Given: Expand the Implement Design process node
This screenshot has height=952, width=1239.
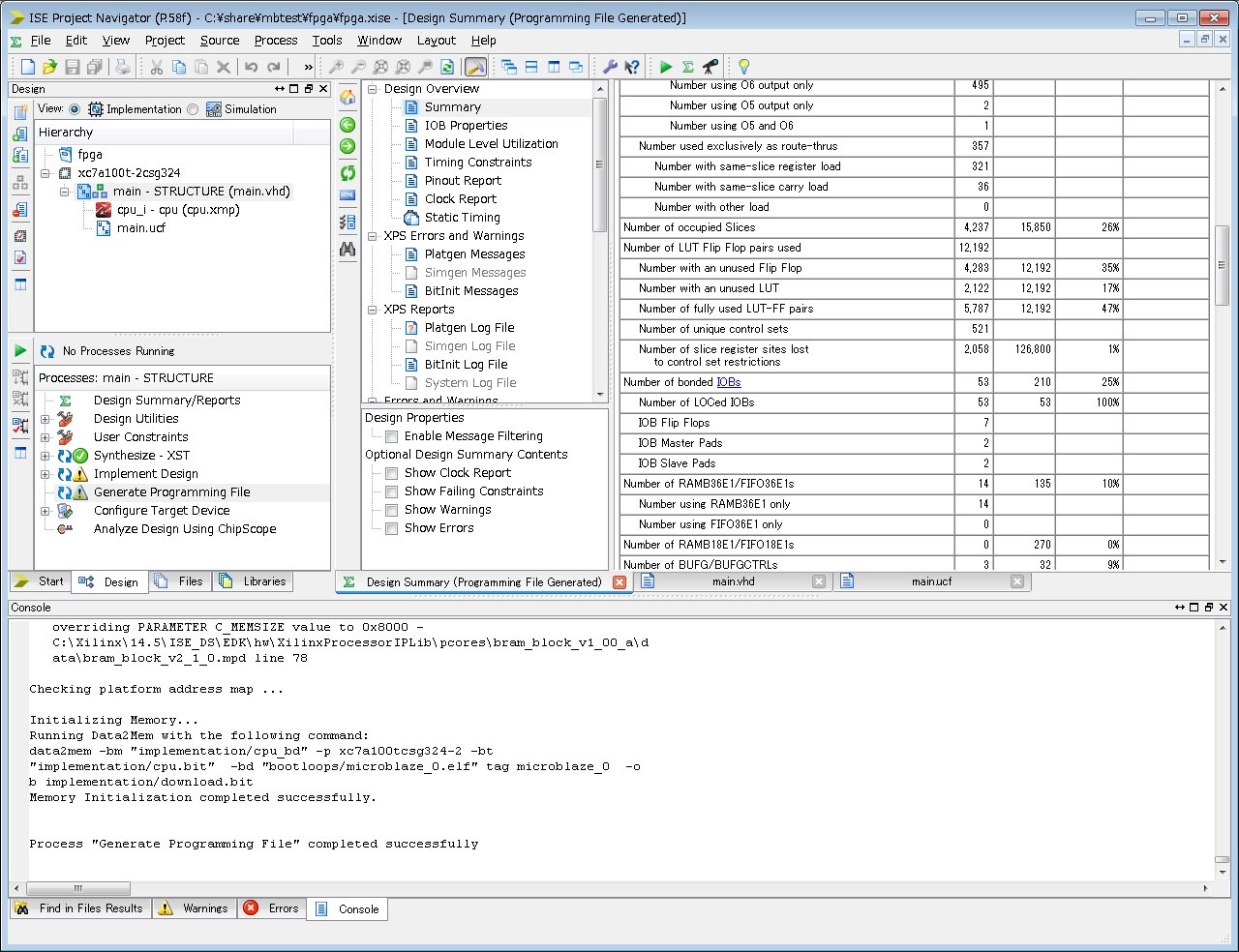Looking at the screenshot, I should [x=45, y=474].
